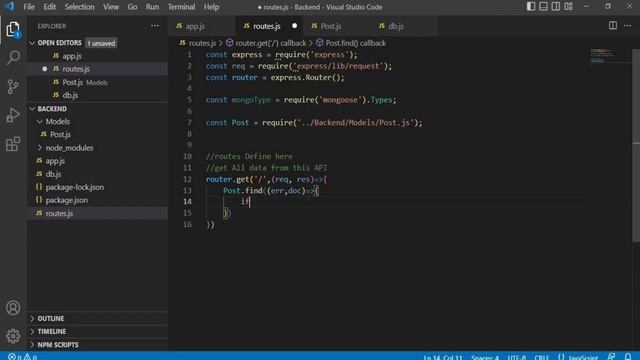Split the editor to the right
Screen dimensions: 640x360
click(613, 25)
